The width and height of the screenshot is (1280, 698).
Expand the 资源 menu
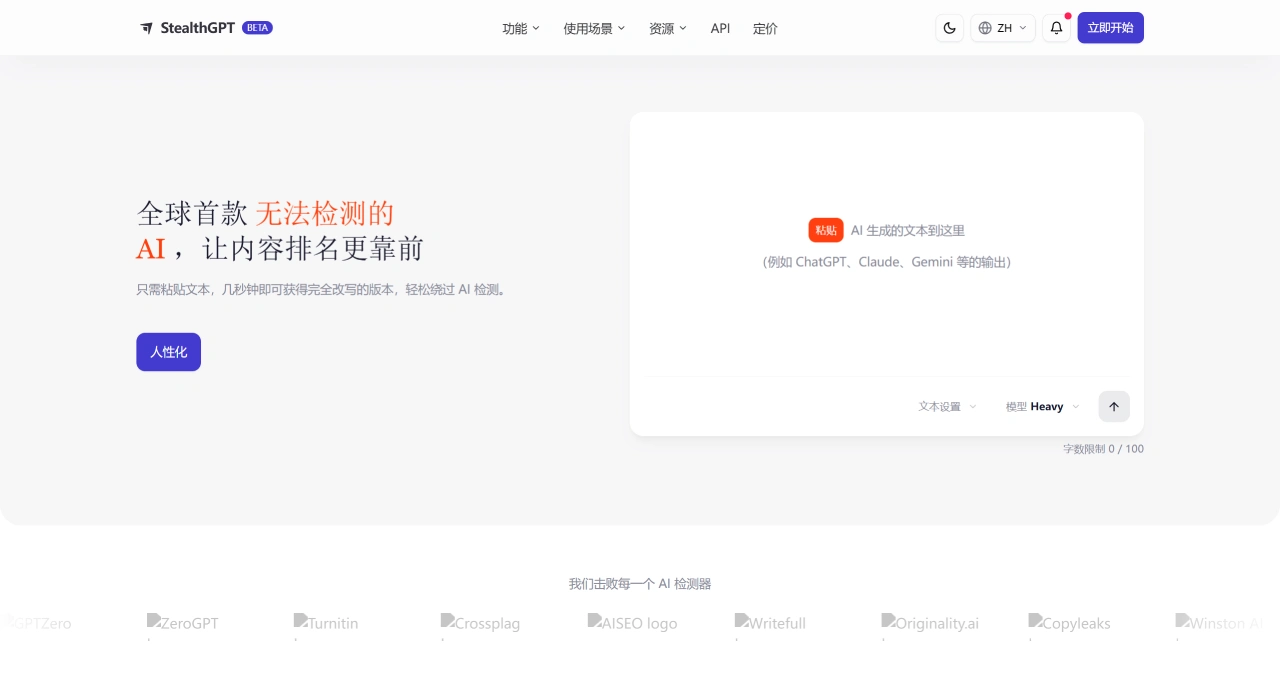coord(668,28)
